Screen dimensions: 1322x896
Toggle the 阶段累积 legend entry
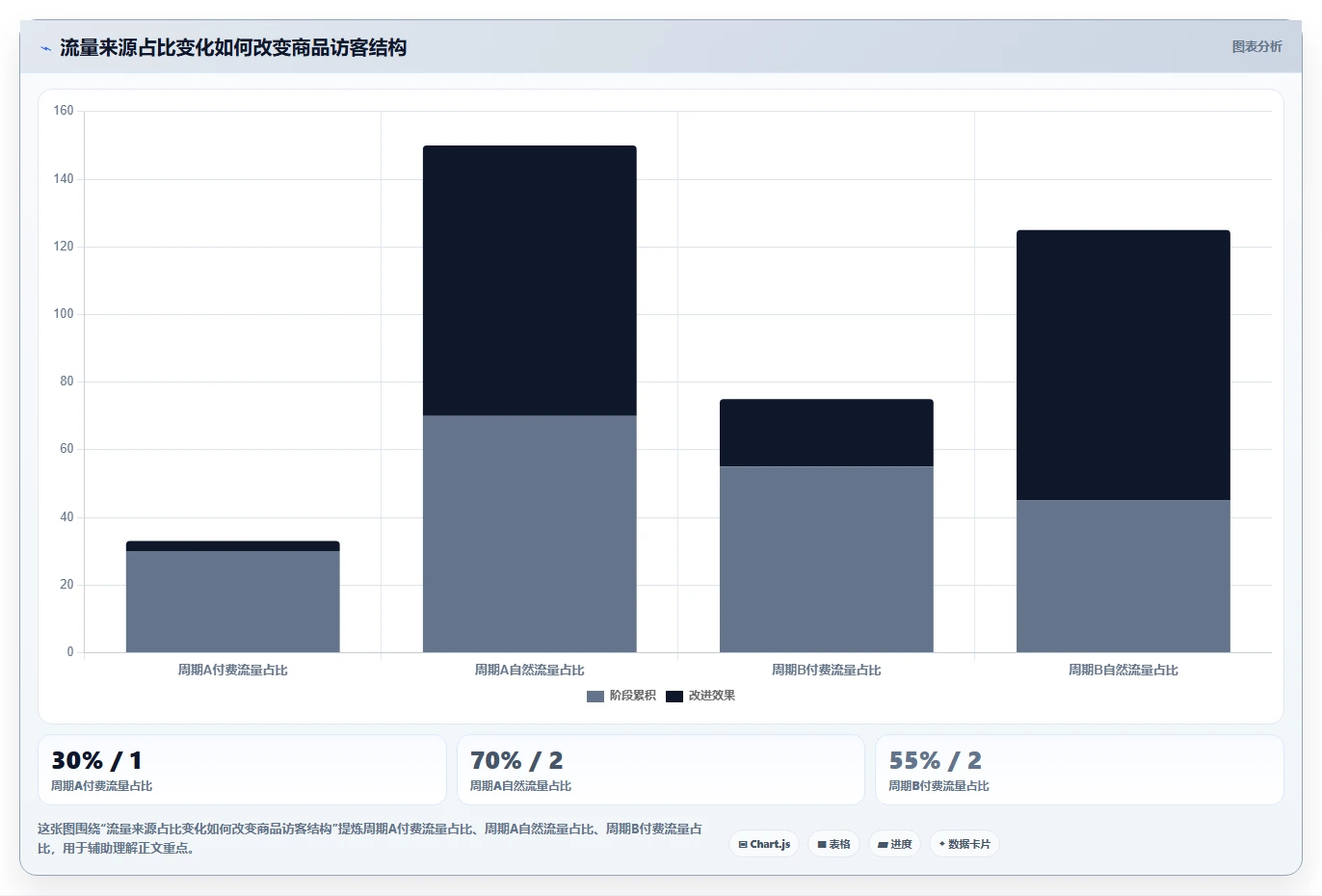pos(621,696)
